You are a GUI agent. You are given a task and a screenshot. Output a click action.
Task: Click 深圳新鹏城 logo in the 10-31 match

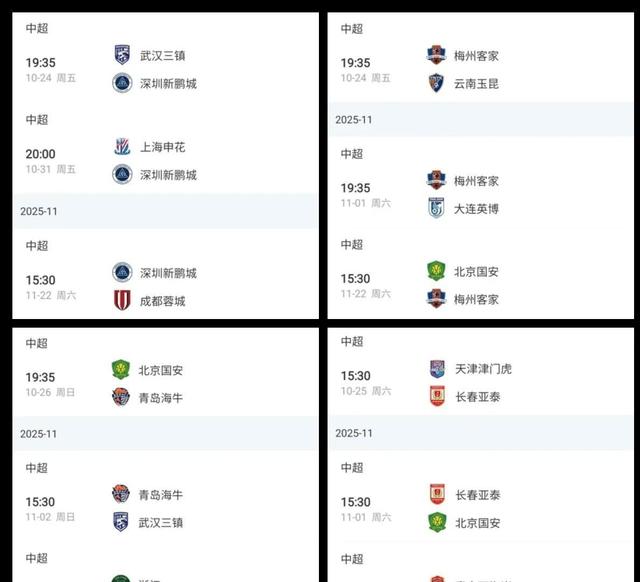[122, 174]
